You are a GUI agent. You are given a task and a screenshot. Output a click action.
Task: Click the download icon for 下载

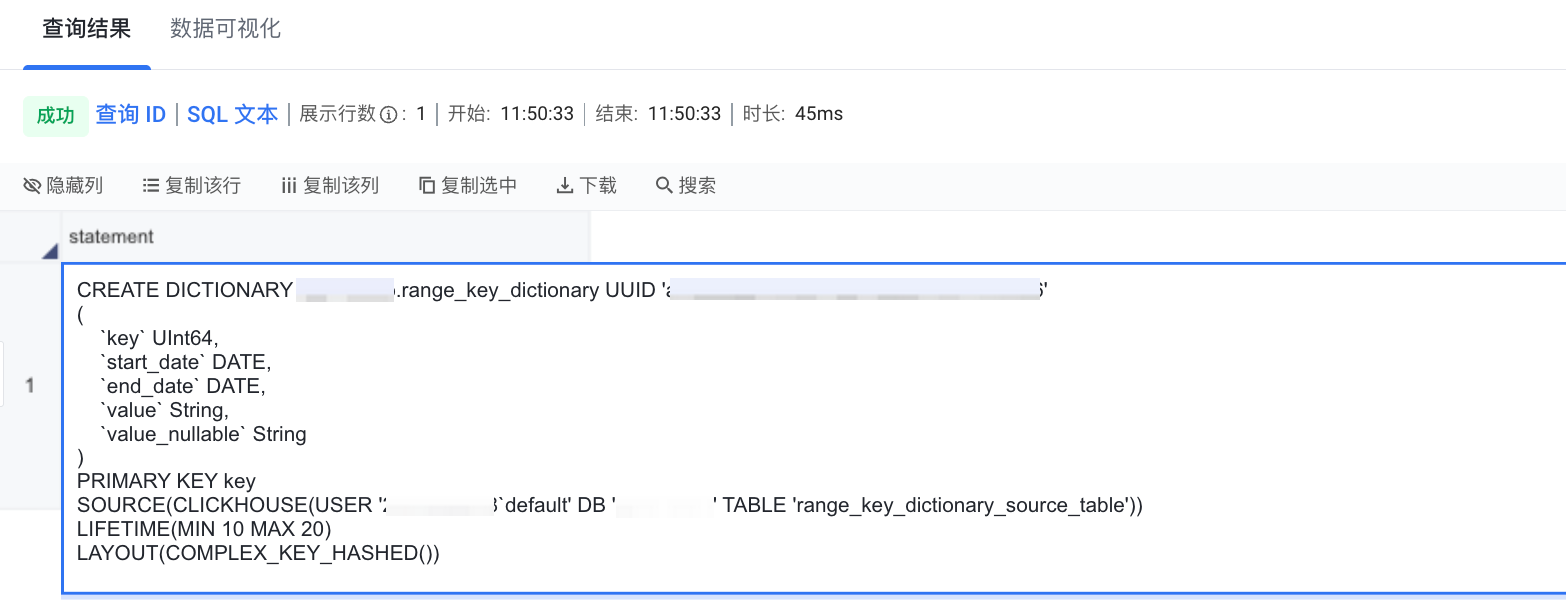[x=565, y=186]
